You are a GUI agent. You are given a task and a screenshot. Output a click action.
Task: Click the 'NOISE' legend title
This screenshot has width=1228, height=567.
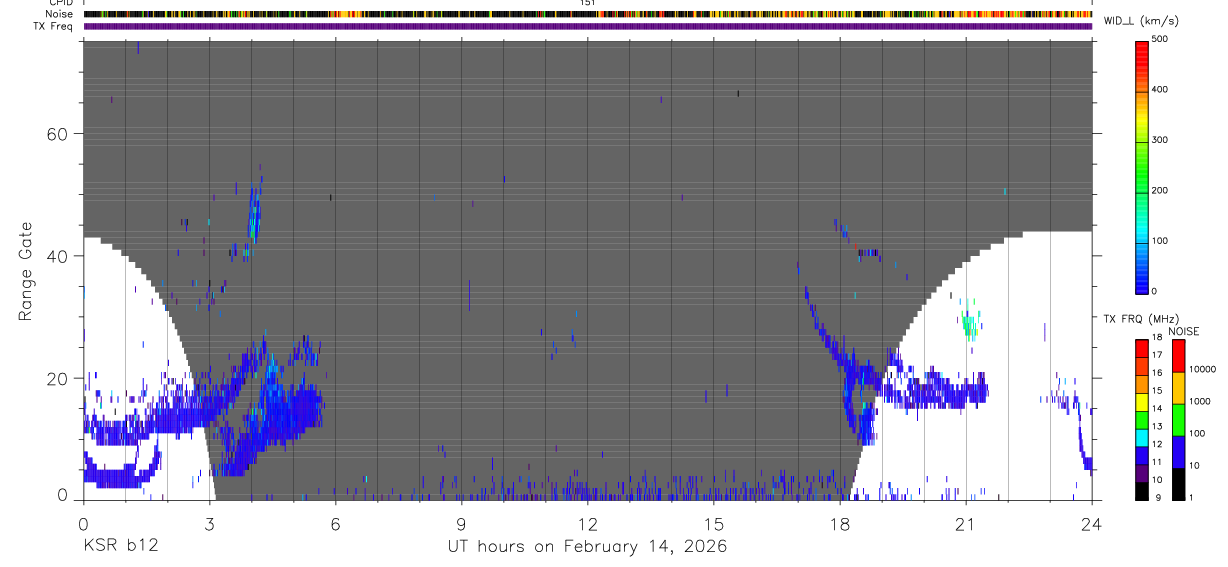pyautogui.click(x=1186, y=331)
